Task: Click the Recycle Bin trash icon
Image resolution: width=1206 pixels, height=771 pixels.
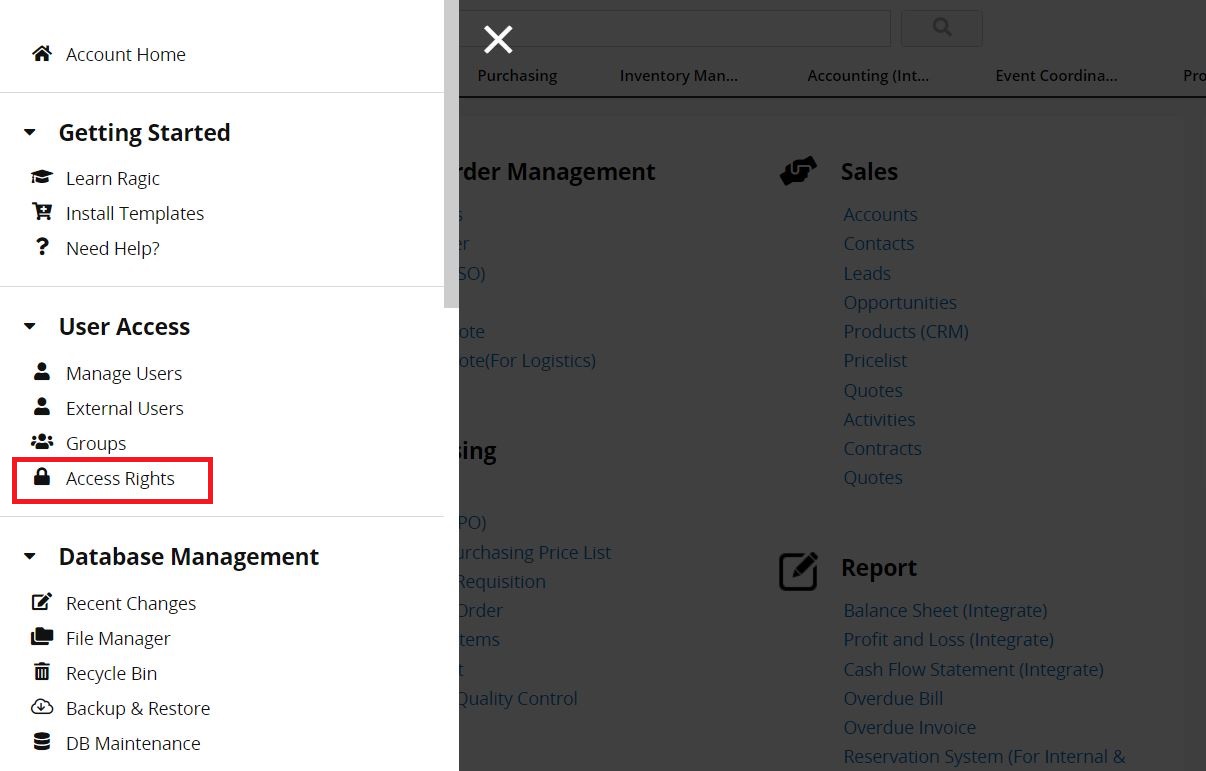Action: [x=41, y=672]
